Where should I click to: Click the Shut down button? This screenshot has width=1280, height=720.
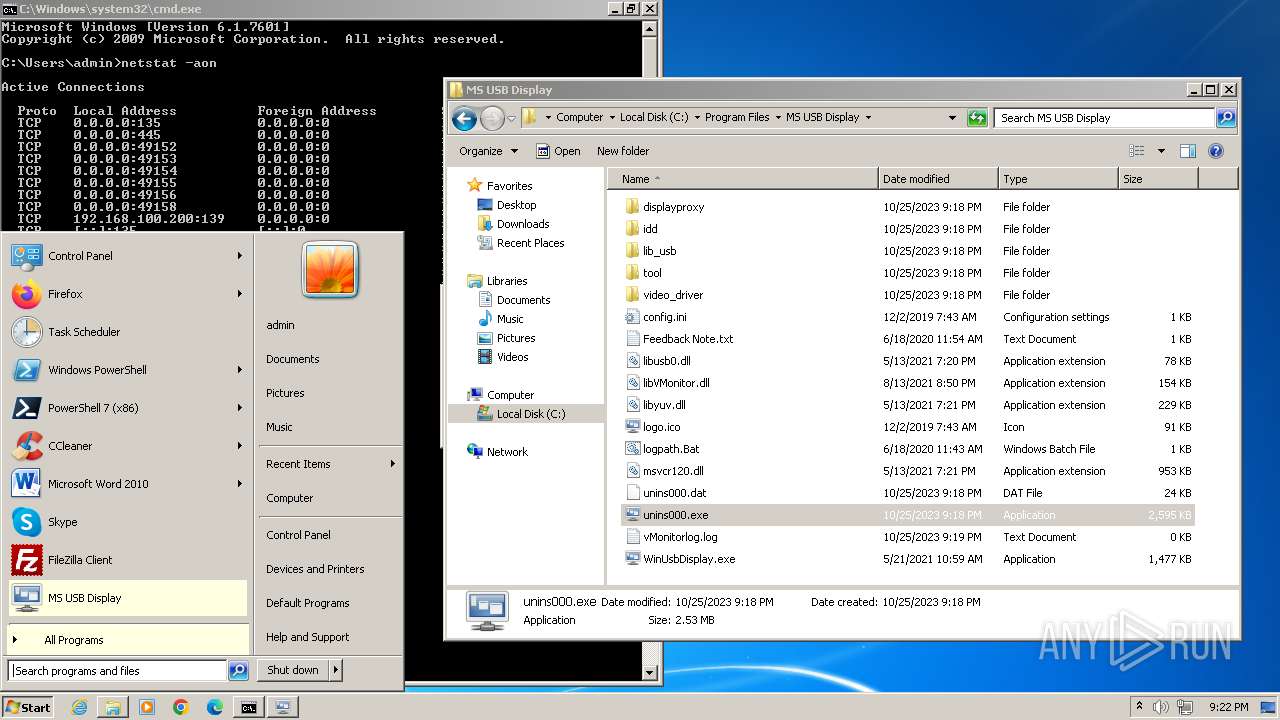[x=293, y=670]
